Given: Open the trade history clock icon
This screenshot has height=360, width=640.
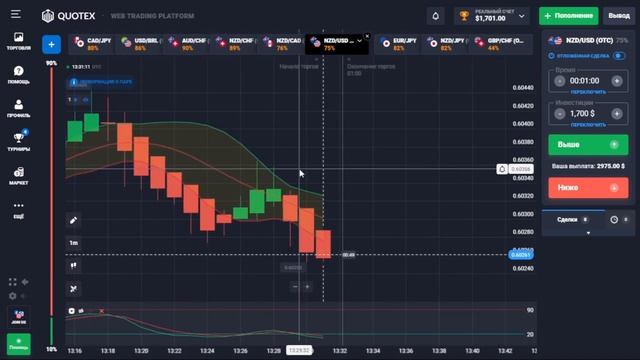Looking at the screenshot, I should point(614,220).
